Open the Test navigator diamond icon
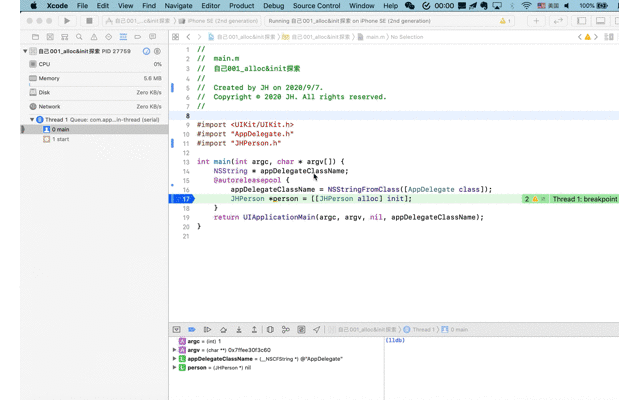 click(109, 37)
